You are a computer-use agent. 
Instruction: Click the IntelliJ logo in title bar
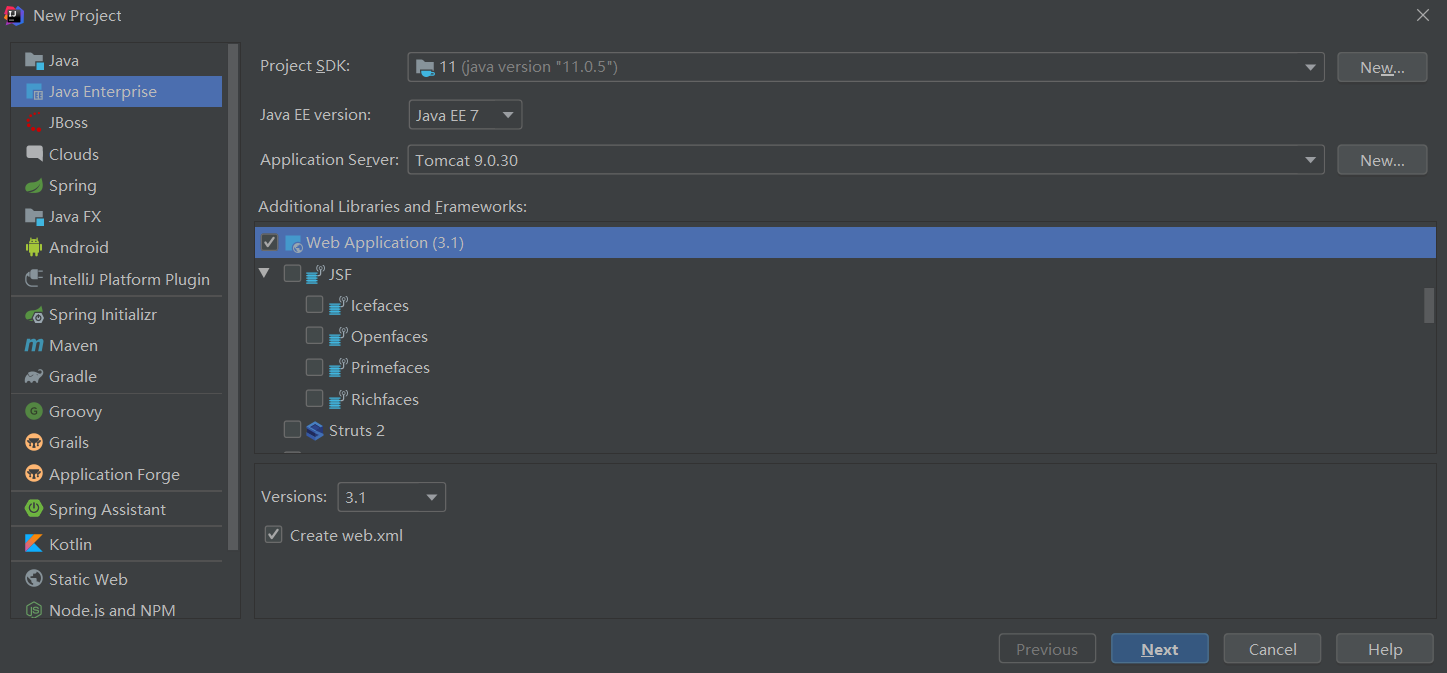15,15
